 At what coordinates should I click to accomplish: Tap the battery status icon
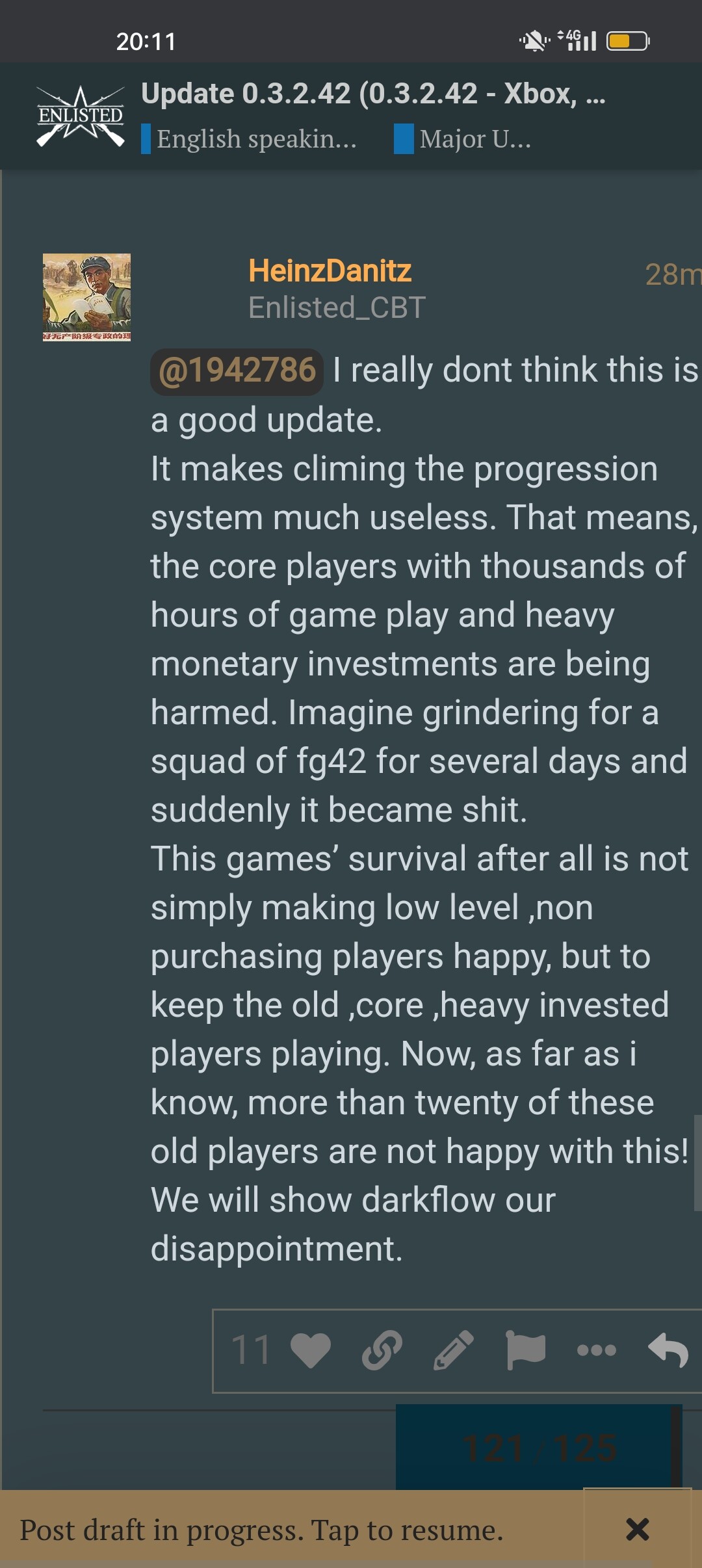(x=628, y=42)
